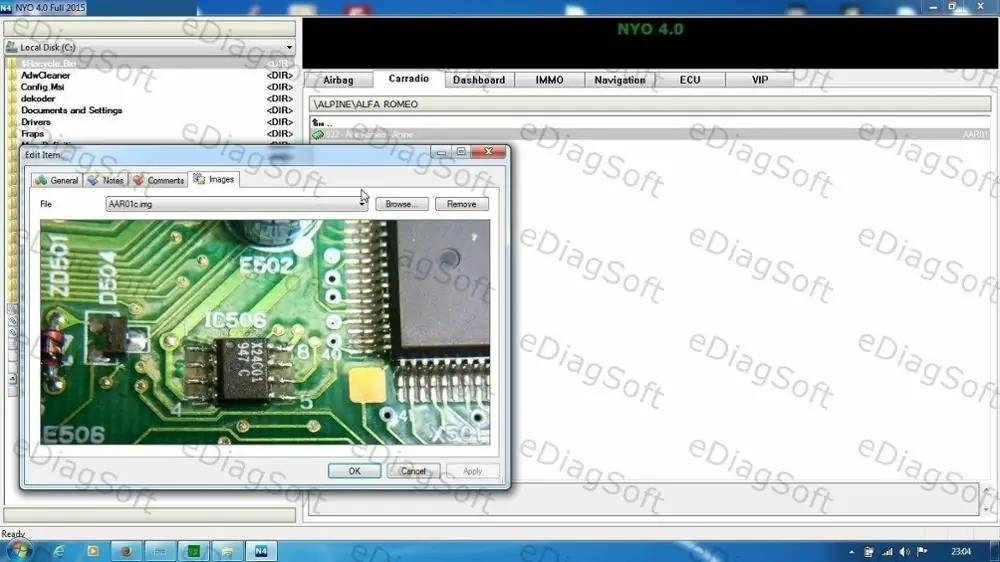Click the N4 NYO taskbar button
Viewport: 1000px width, 562px height.
click(261, 551)
